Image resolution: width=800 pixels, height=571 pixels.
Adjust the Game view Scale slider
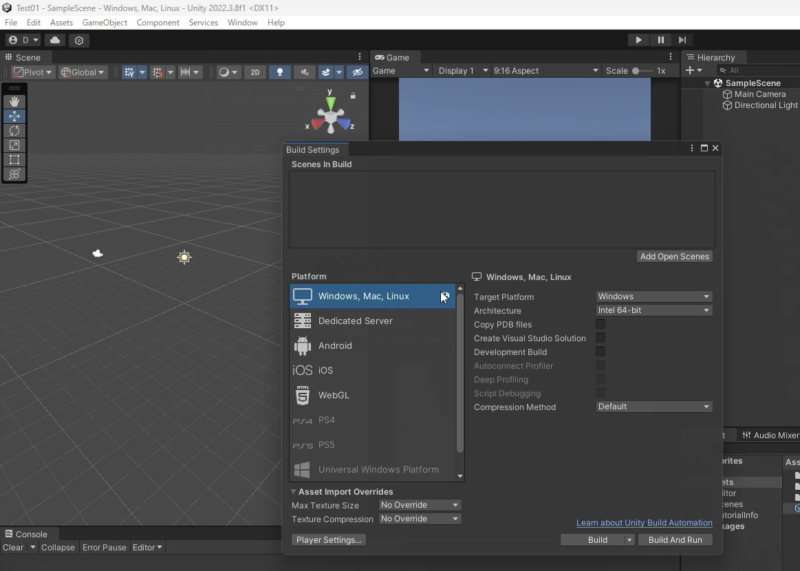point(637,71)
